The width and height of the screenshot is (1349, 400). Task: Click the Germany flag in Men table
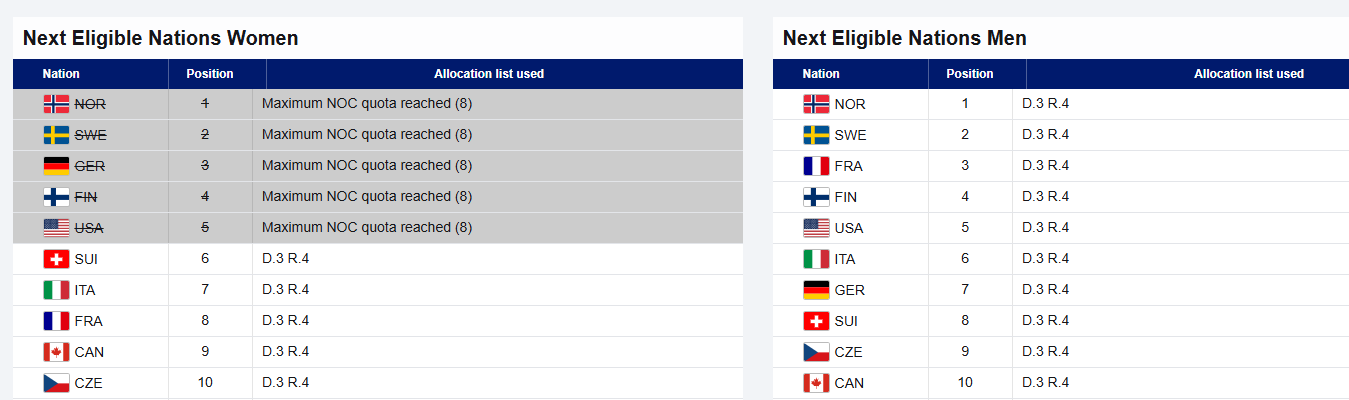coord(816,290)
